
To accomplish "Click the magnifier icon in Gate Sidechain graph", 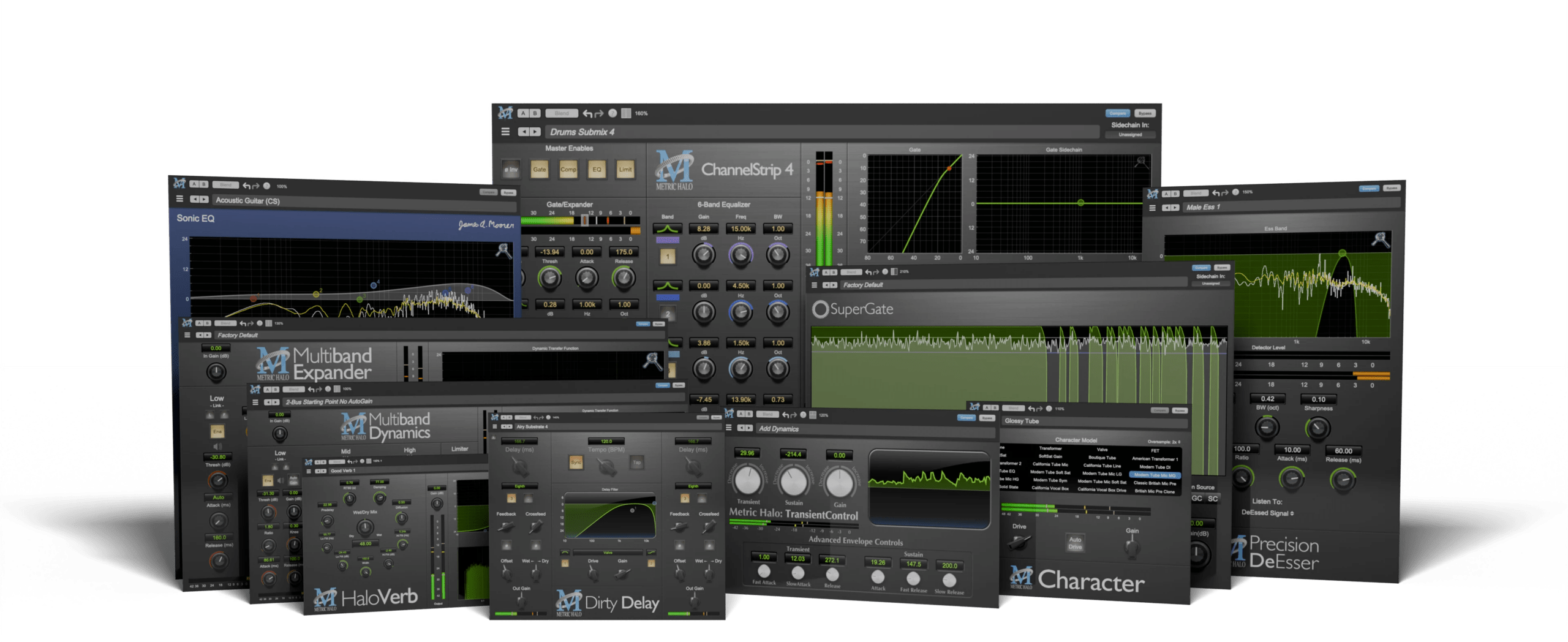I will pyautogui.click(x=1142, y=162).
